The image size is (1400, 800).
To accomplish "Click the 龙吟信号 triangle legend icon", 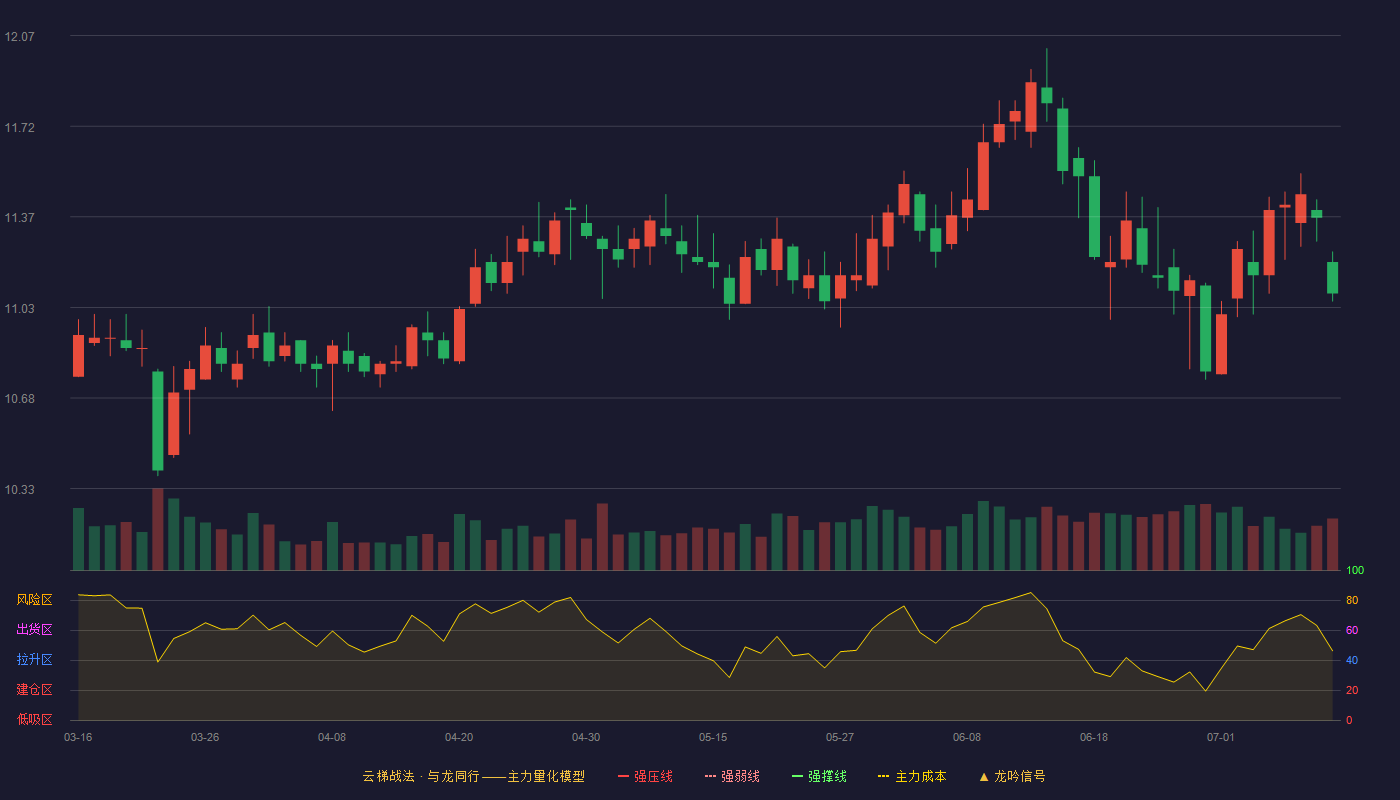I will [x=984, y=776].
